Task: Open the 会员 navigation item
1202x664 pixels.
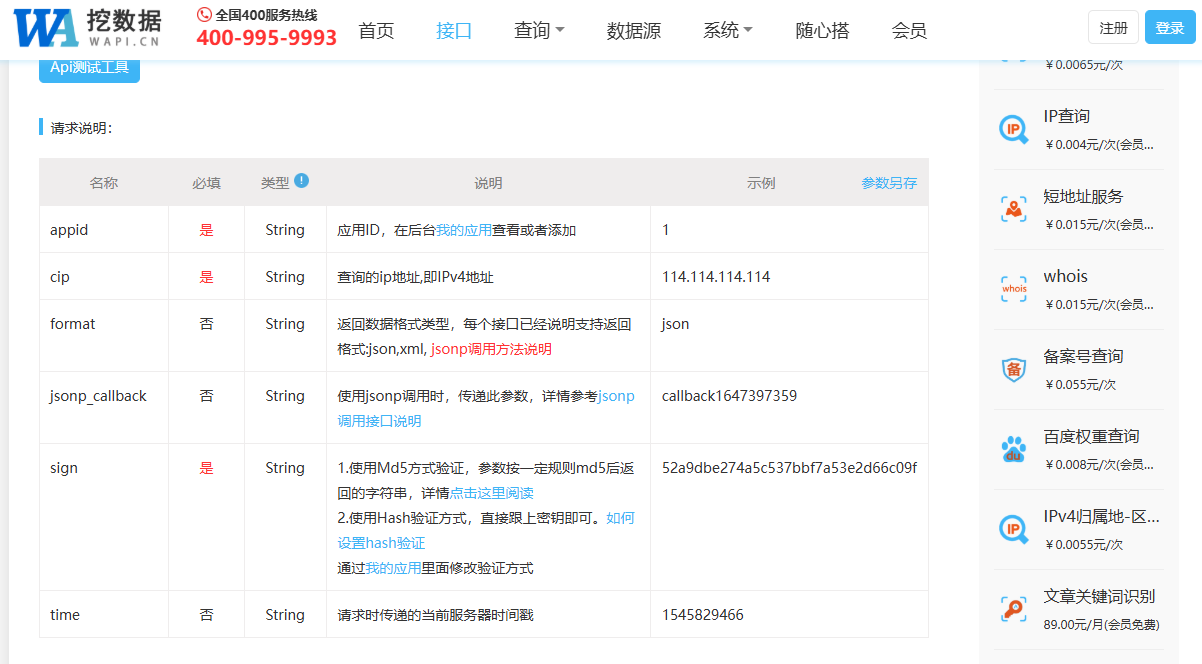Action: pos(909,30)
